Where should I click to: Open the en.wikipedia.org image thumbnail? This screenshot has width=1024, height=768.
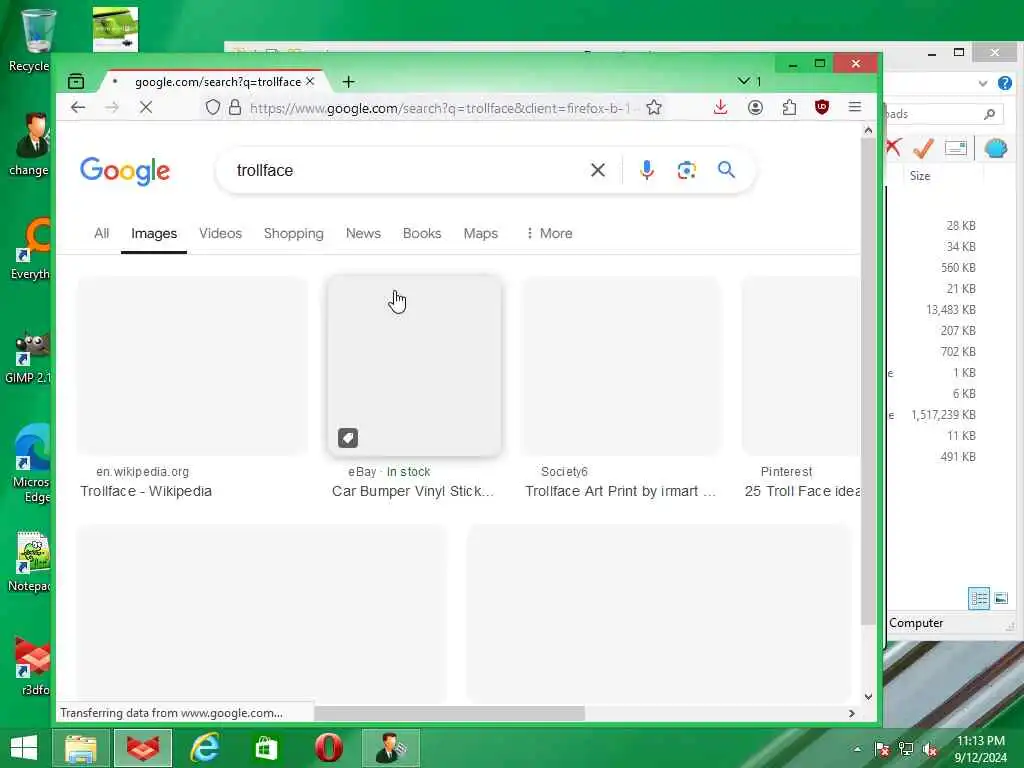point(192,366)
